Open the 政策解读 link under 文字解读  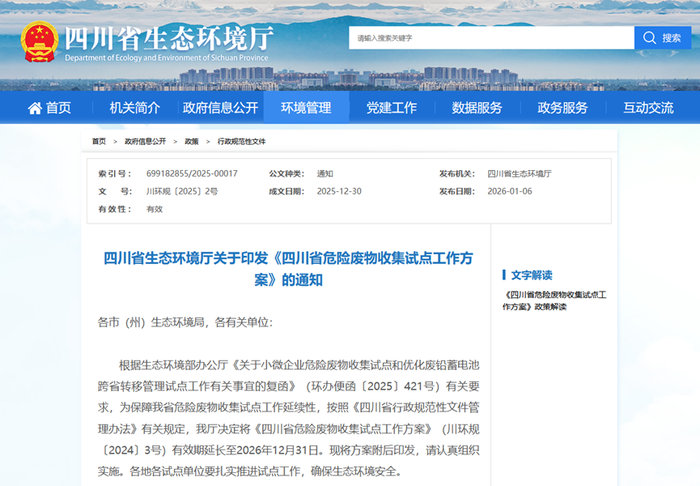554,301
